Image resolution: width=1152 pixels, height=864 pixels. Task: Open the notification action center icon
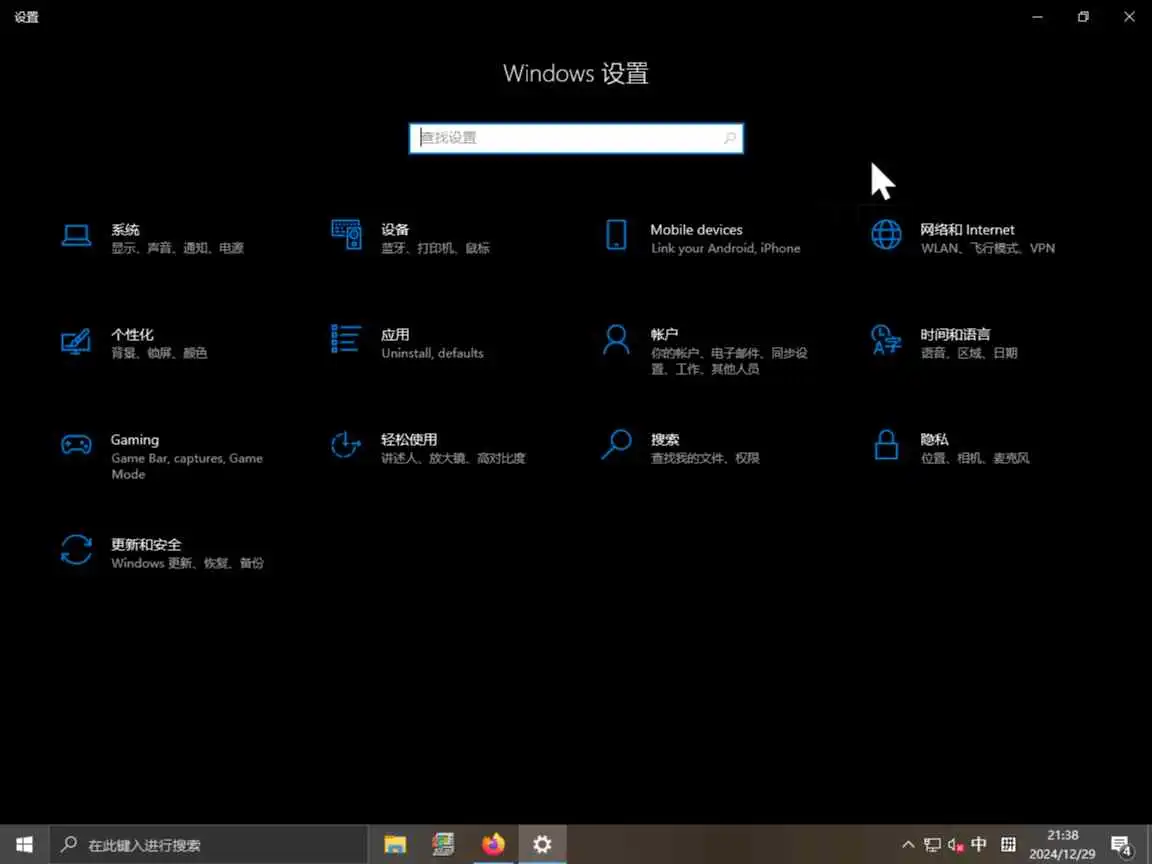(1121, 846)
